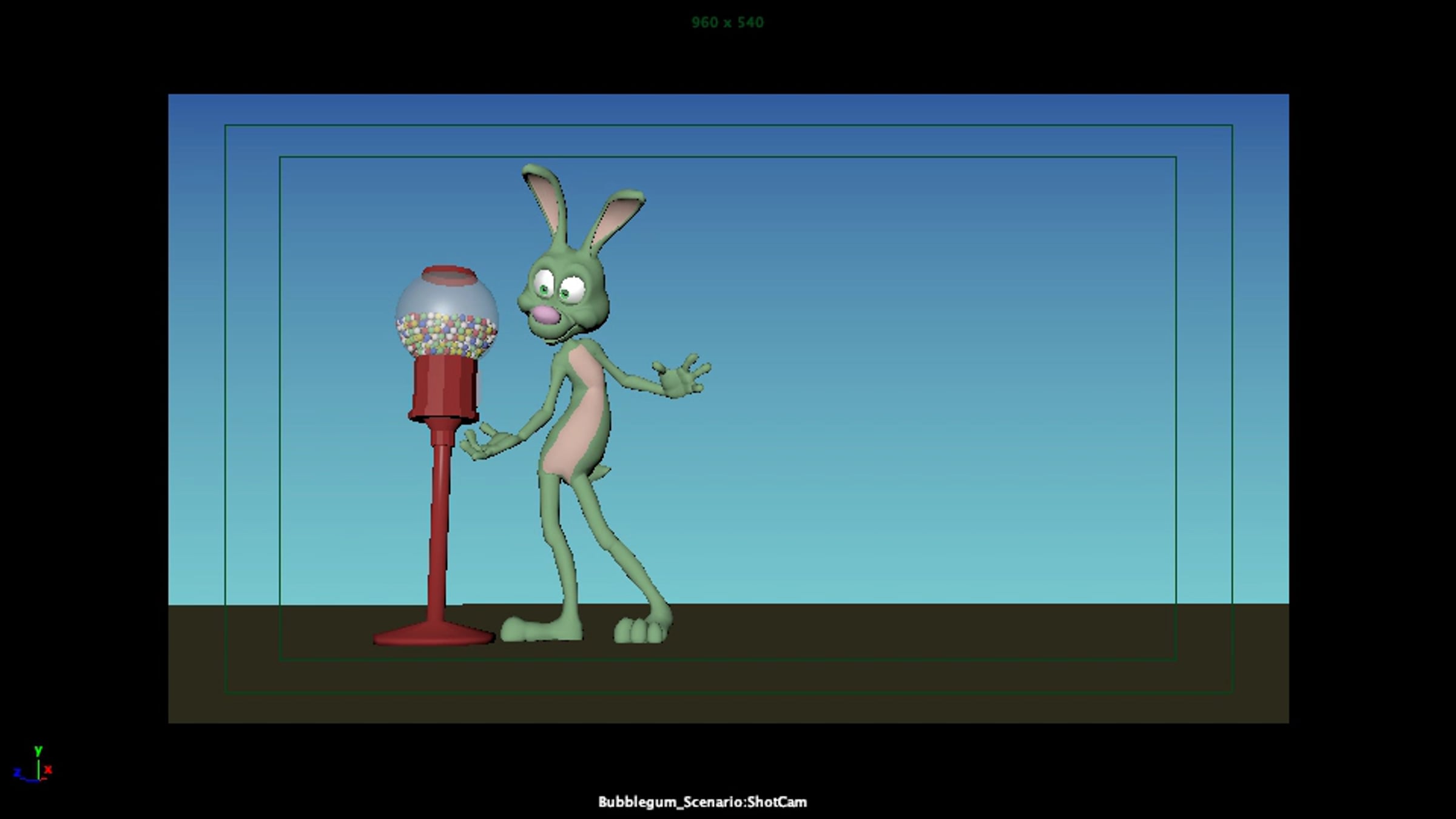Click the Bubblegum_Scenario:ShotCam camera name

pyautogui.click(x=702, y=802)
